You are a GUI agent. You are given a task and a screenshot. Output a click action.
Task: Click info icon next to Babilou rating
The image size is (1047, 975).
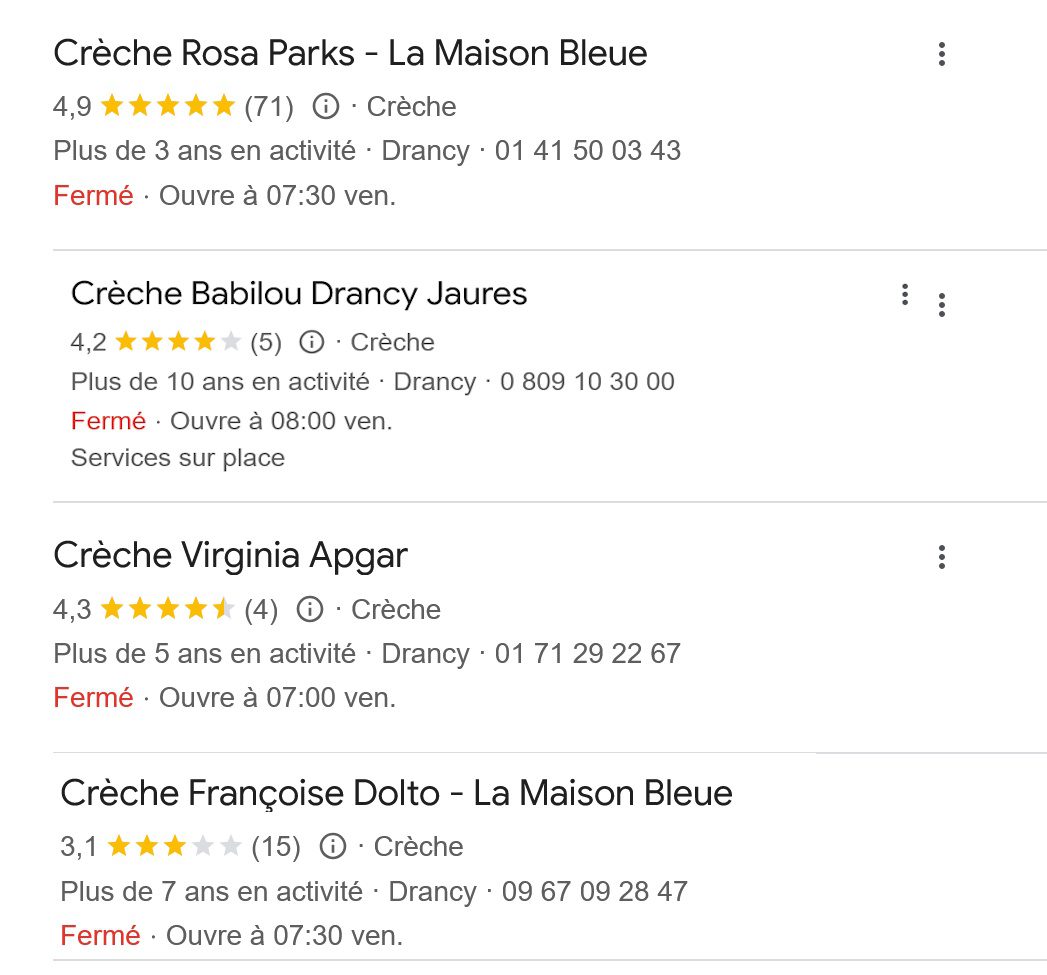311,342
